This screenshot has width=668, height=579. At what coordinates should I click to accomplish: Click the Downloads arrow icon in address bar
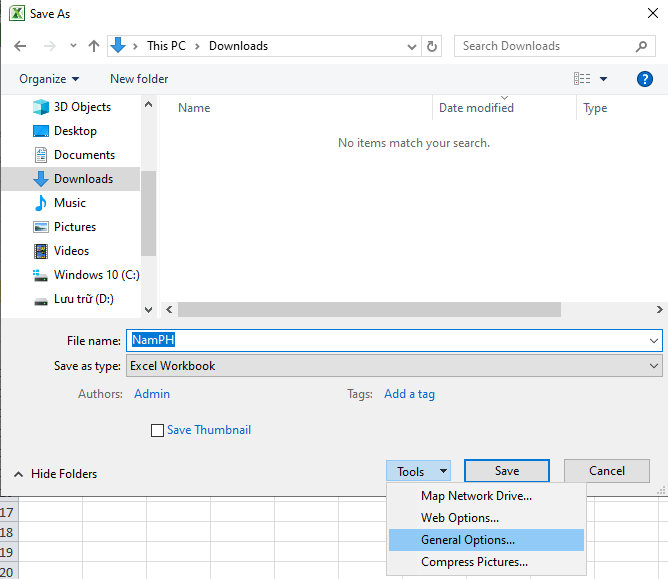pyautogui.click(x=118, y=45)
